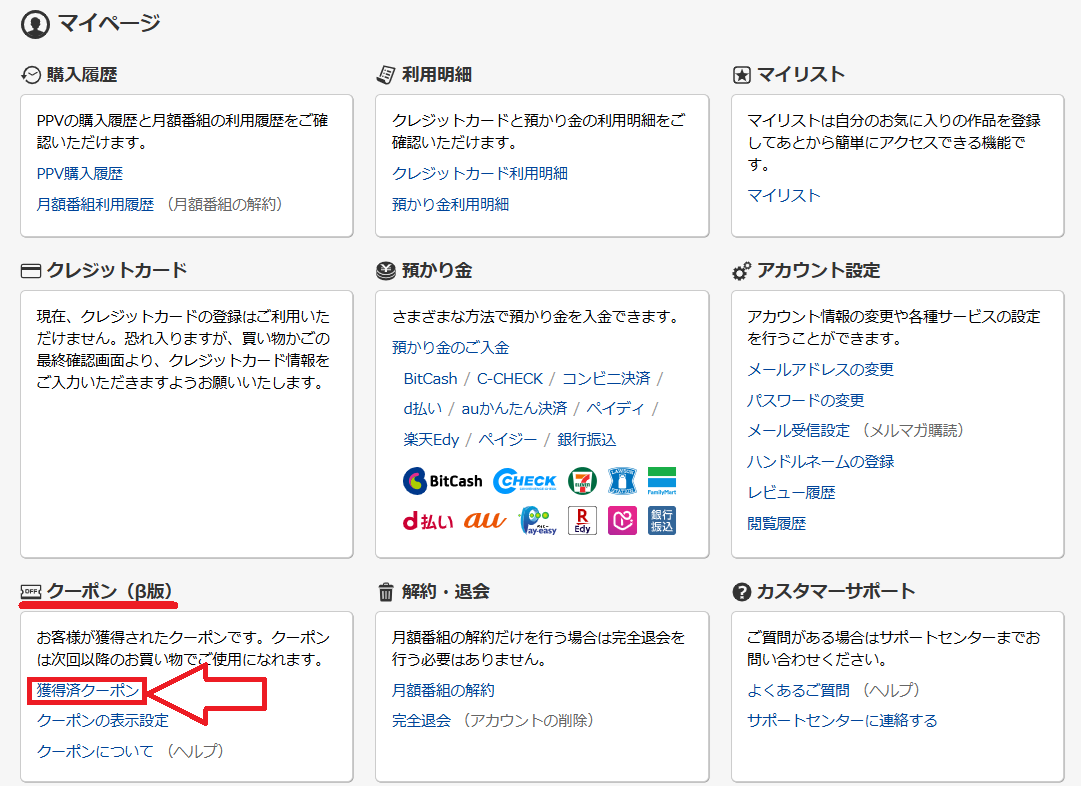
Task: Go to マイリスト link
Action: (784, 195)
